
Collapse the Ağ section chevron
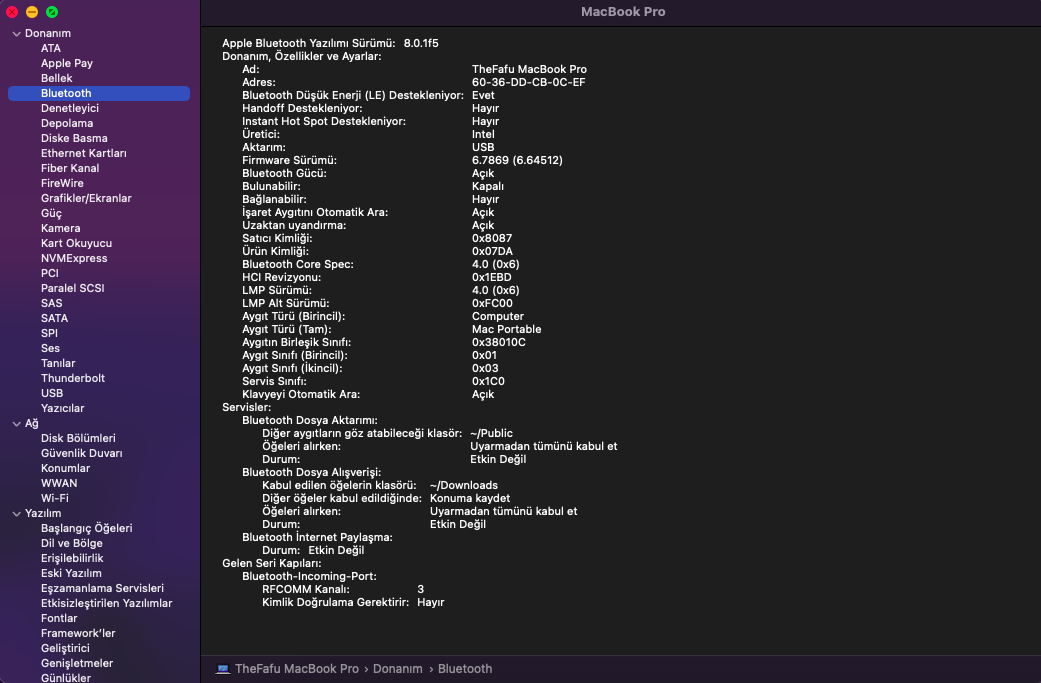point(16,424)
